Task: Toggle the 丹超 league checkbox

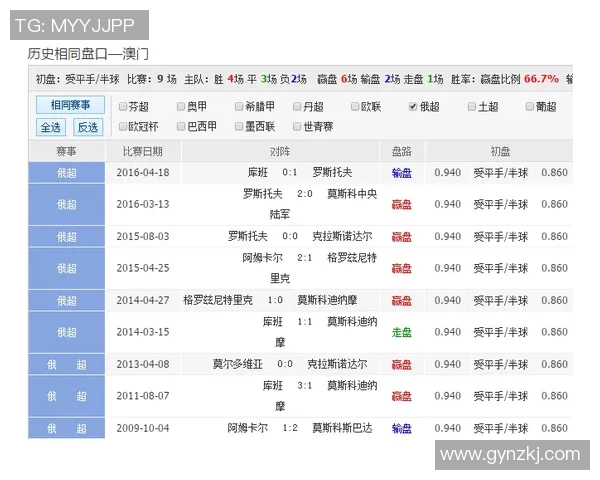Action: pos(297,106)
